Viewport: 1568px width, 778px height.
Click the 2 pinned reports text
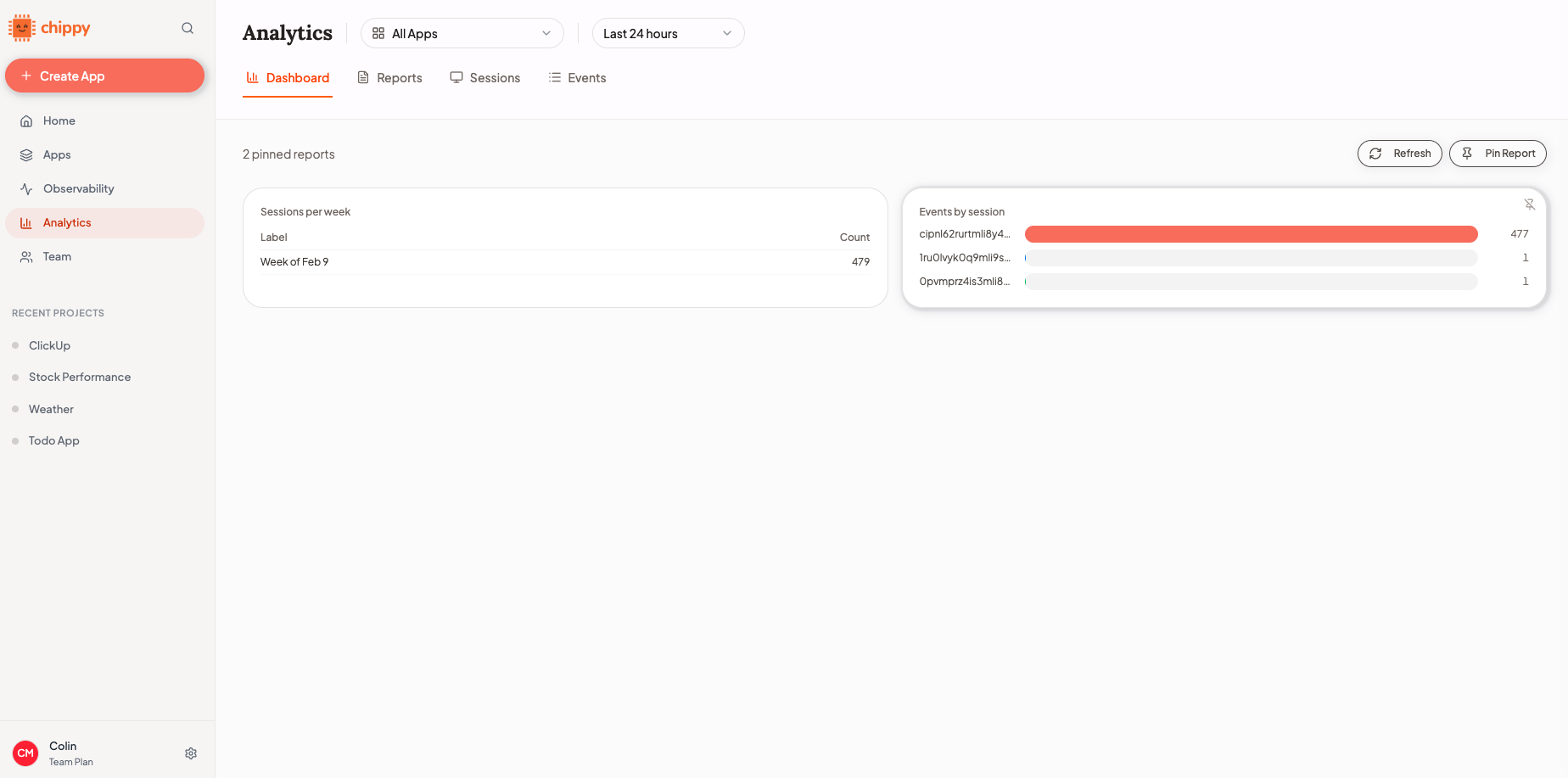coord(288,154)
